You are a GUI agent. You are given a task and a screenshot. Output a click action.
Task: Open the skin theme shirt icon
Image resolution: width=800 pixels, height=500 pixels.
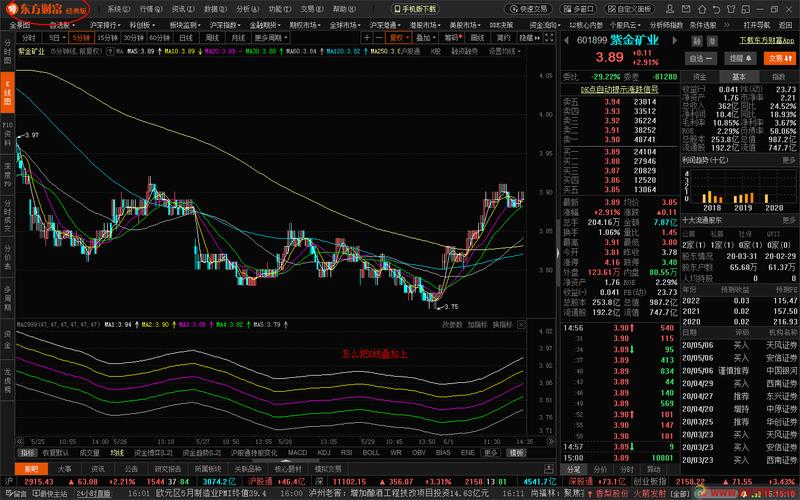732,9
